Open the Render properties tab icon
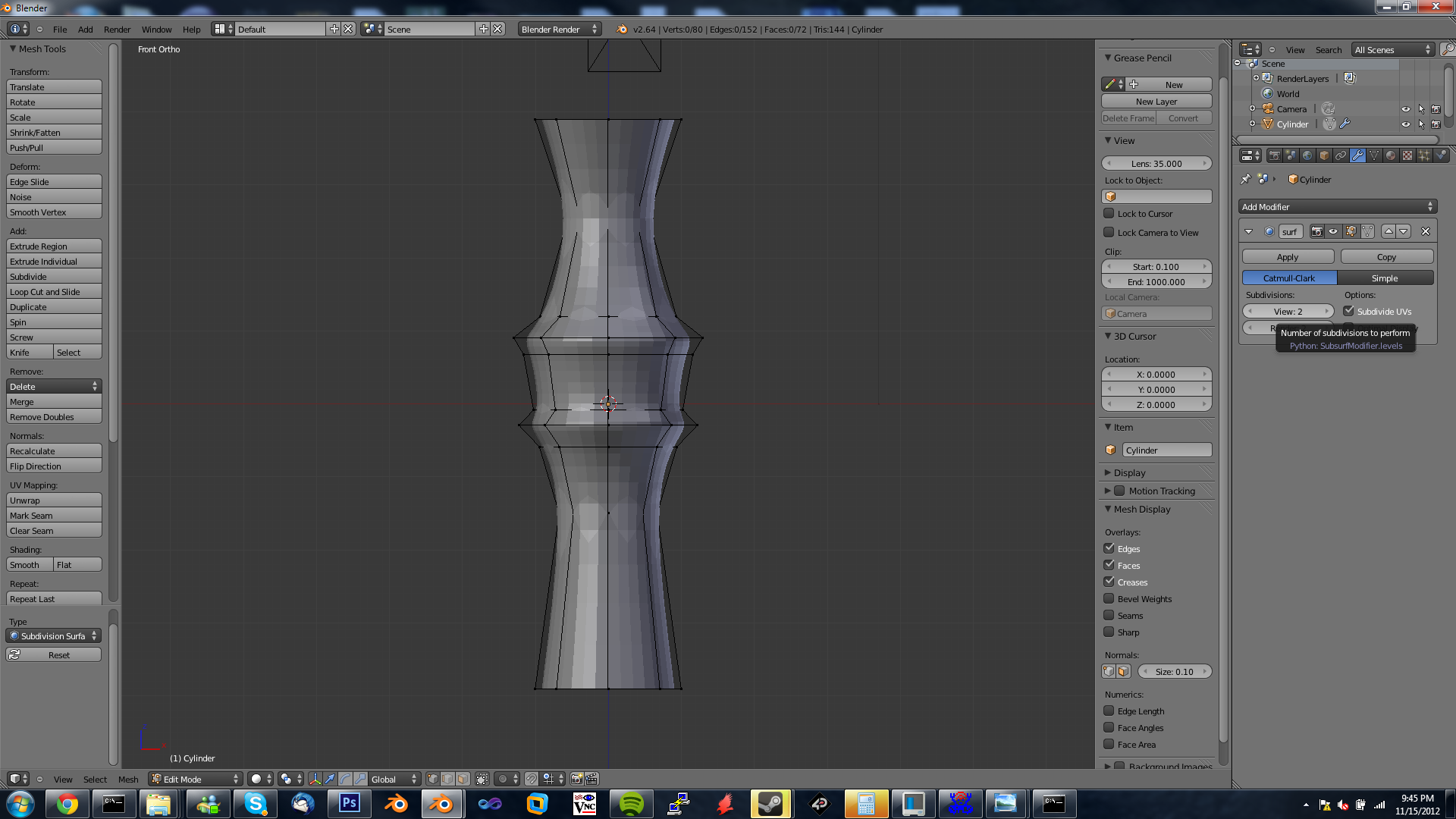Image resolution: width=1456 pixels, height=819 pixels. 1274,155
